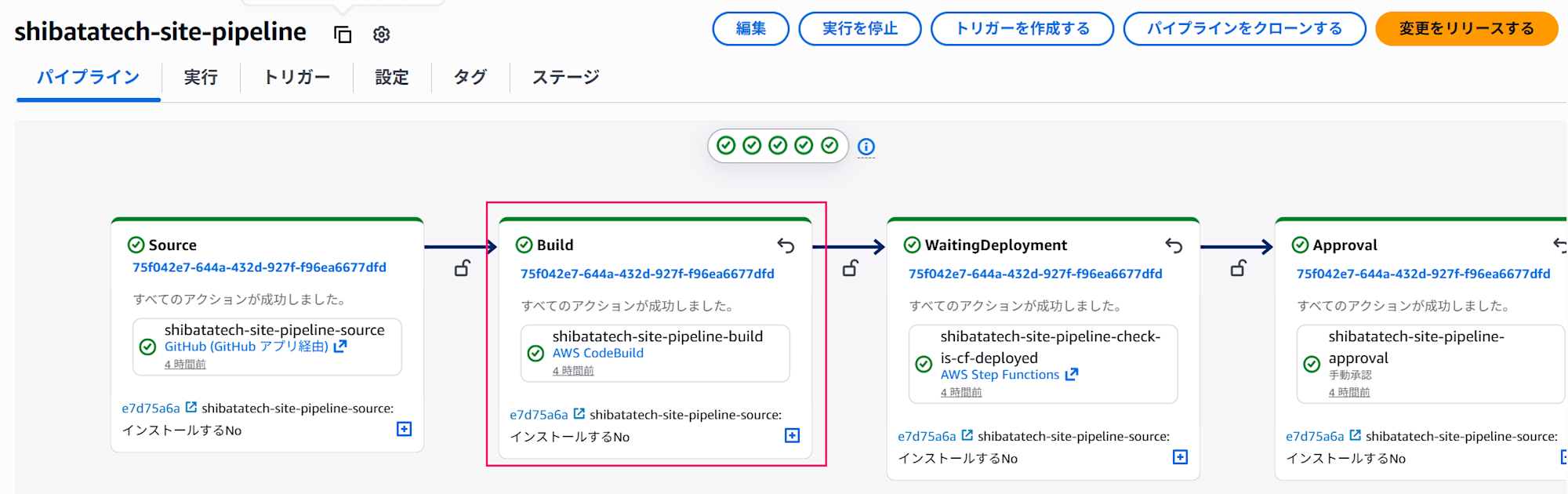This screenshot has width=1568, height=494.
Task: Click last green status check in execution badge
Action: [x=829, y=146]
